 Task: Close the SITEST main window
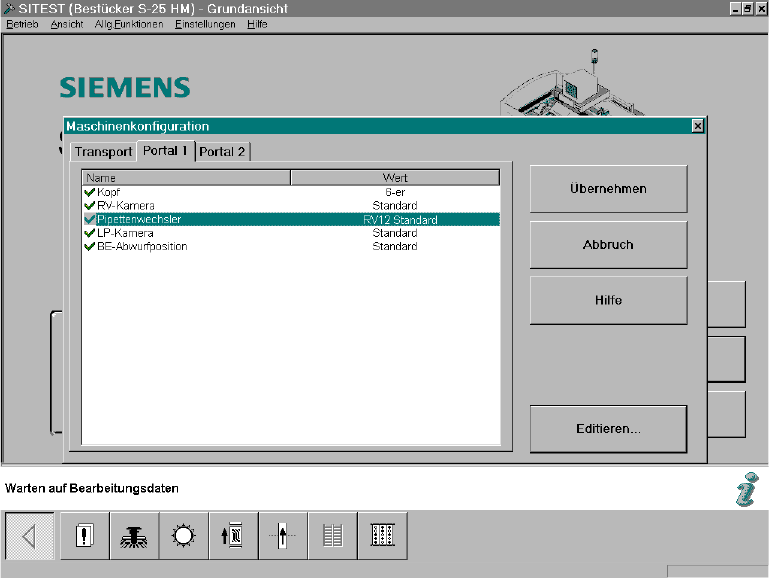(x=760, y=8)
